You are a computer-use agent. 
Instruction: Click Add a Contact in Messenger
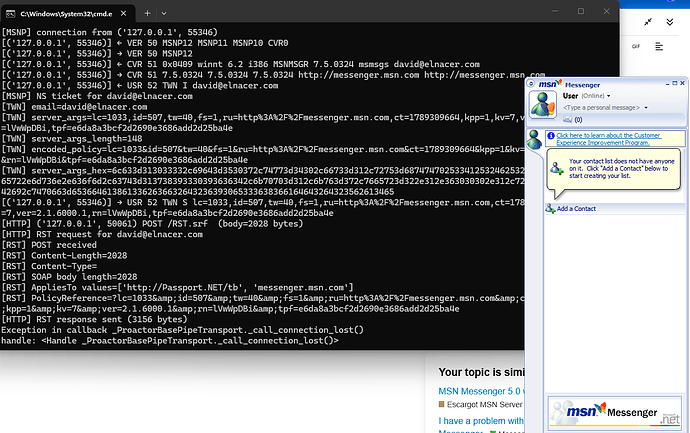[x=576, y=209]
